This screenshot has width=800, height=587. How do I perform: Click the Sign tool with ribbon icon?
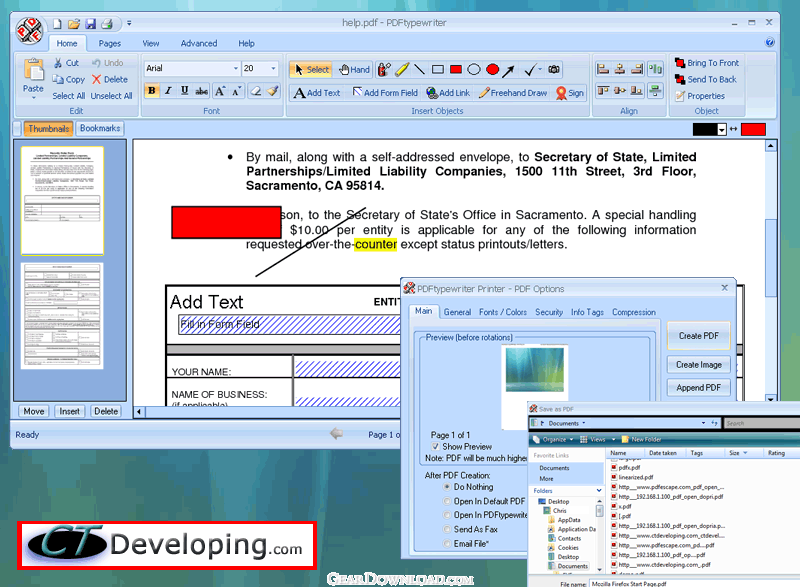tap(570, 93)
